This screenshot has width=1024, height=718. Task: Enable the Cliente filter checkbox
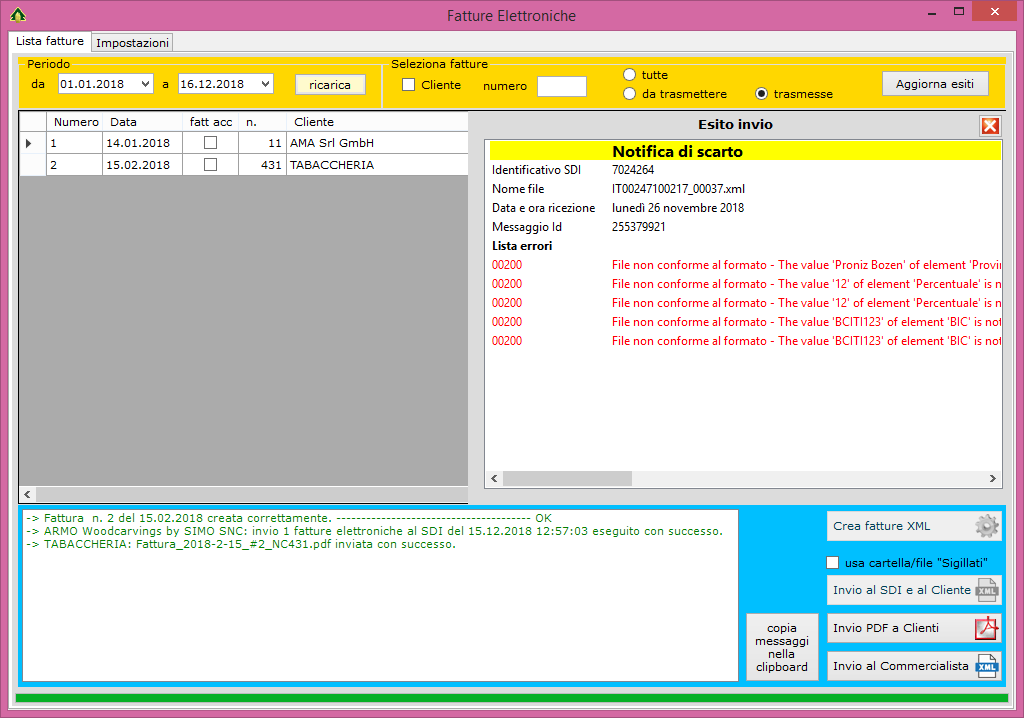pyautogui.click(x=409, y=85)
